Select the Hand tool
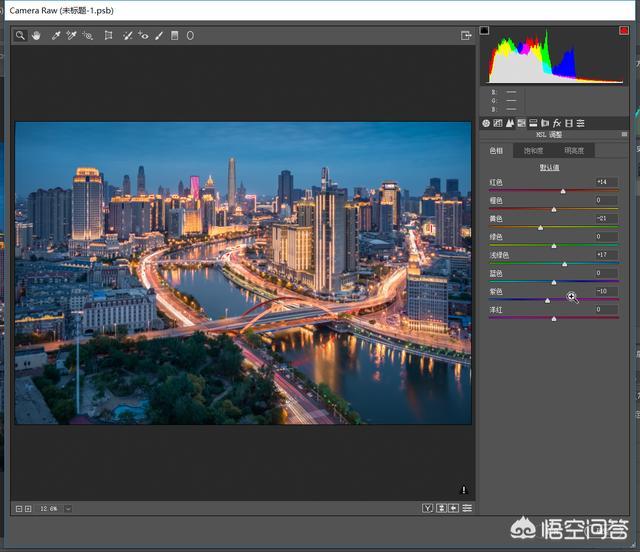The height and width of the screenshot is (552, 640). pos(36,35)
